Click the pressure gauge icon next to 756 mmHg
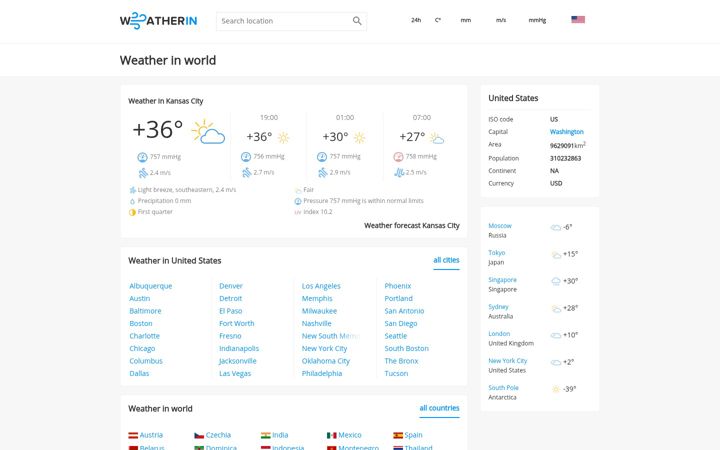The width and height of the screenshot is (720, 450). pyautogui.click(x=246, y=157)
